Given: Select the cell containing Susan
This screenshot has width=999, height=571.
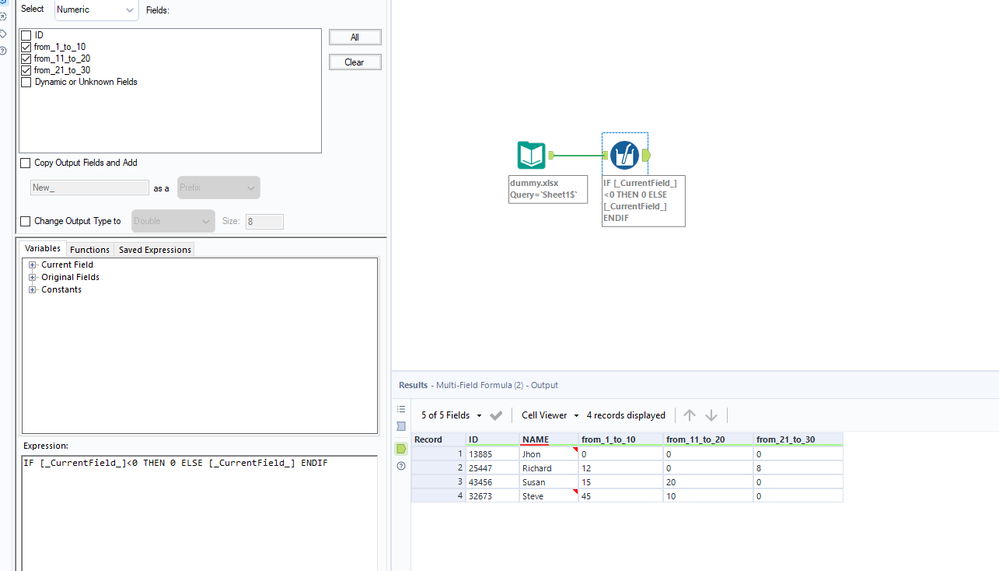Looking at the screenshot, I should pos(549,482).
